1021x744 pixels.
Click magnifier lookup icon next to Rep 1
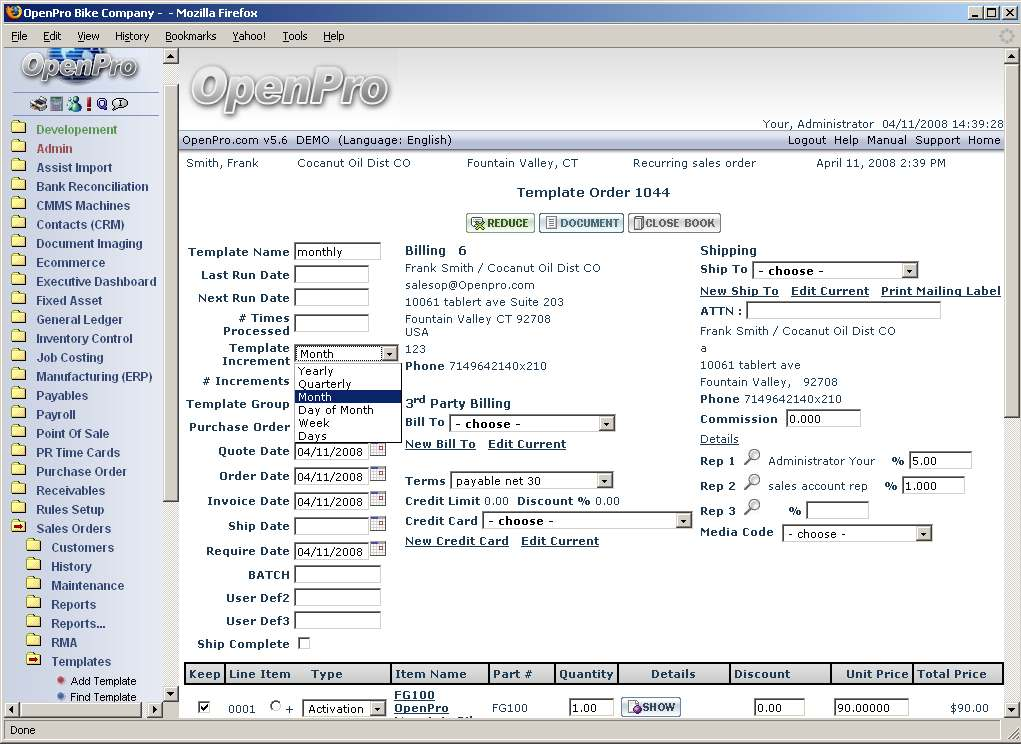(752, 459)
